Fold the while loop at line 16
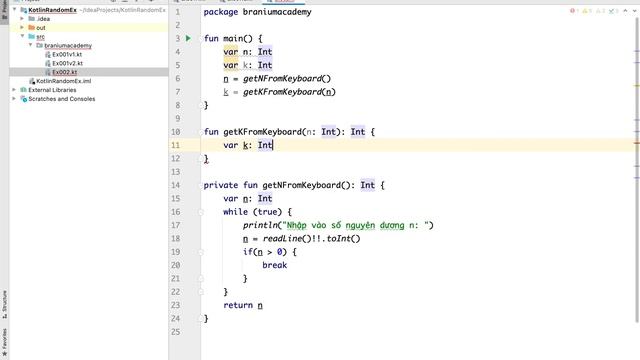This screenshot has width=640, height=360. [x=201, y=212]
